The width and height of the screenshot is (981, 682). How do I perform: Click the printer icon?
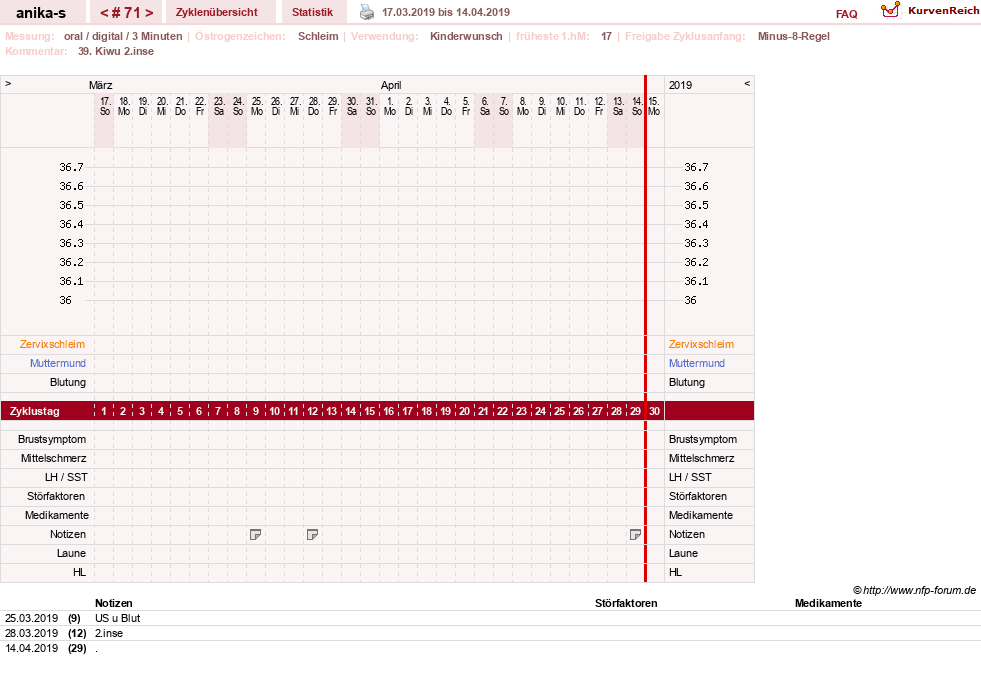tap(367, 12)
